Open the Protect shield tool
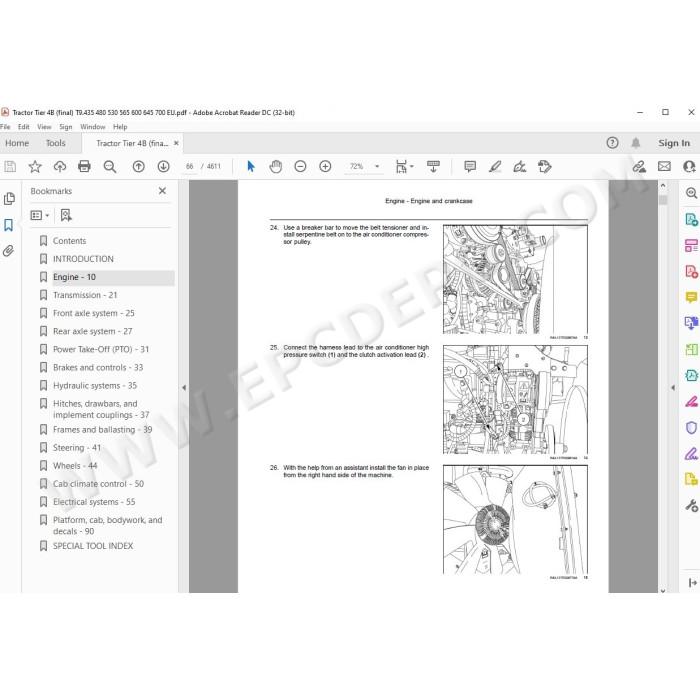The image size is (700, 700). point(691,428)
